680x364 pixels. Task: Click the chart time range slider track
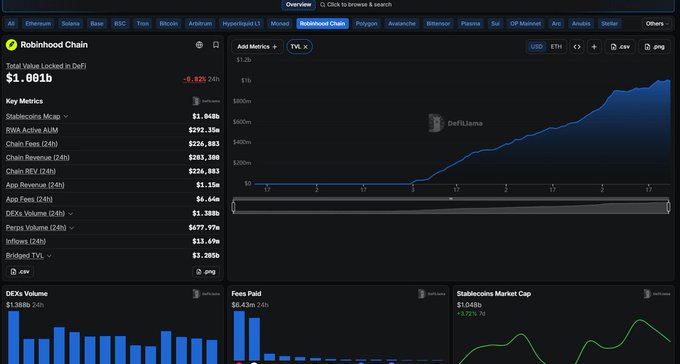[451, 207]
